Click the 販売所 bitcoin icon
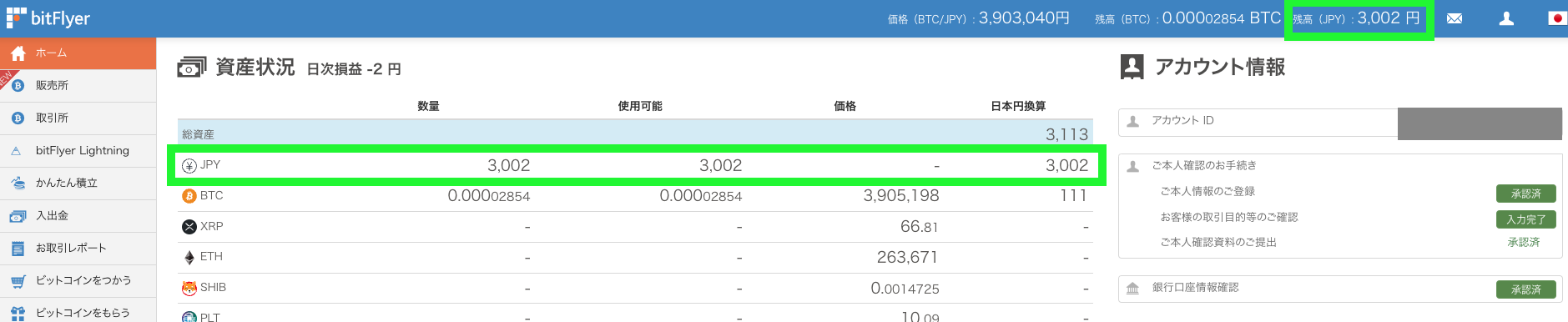Image resolution: width=1568 pixels, height=322 pixels. (18, 85)
